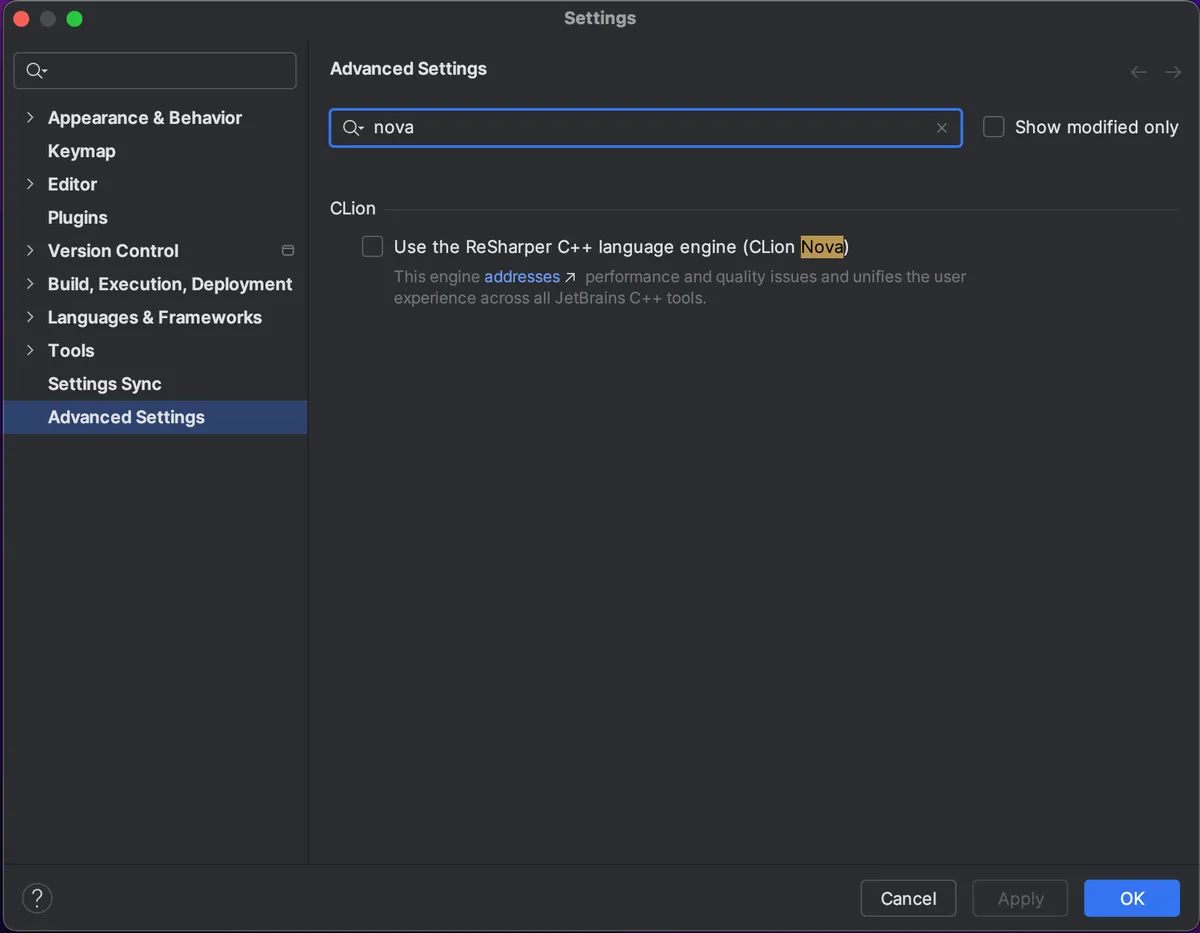Enable the ReSharper C++ language engine checkbox
Screen dimensions: 1200x933
(373, 246)
